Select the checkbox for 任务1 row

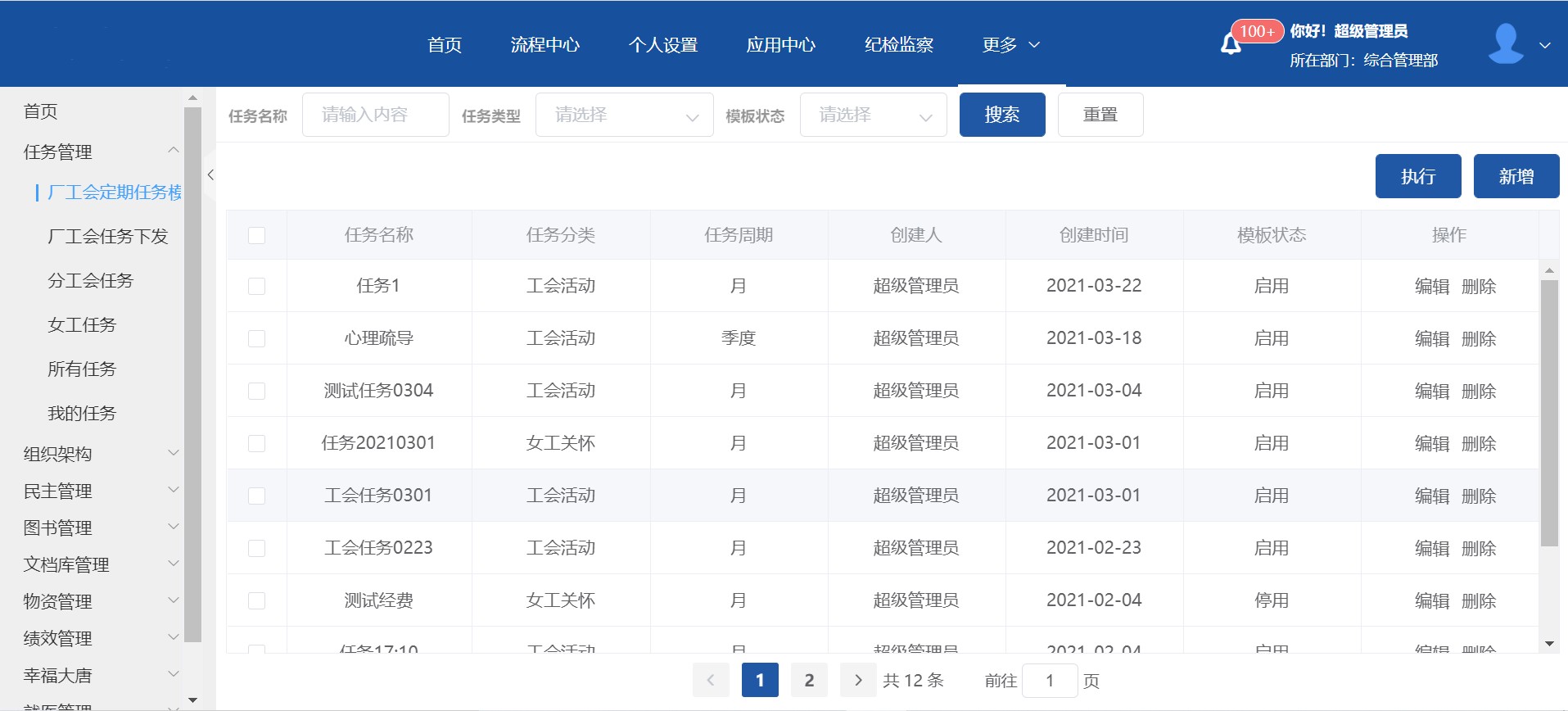(x=256, y=286)
